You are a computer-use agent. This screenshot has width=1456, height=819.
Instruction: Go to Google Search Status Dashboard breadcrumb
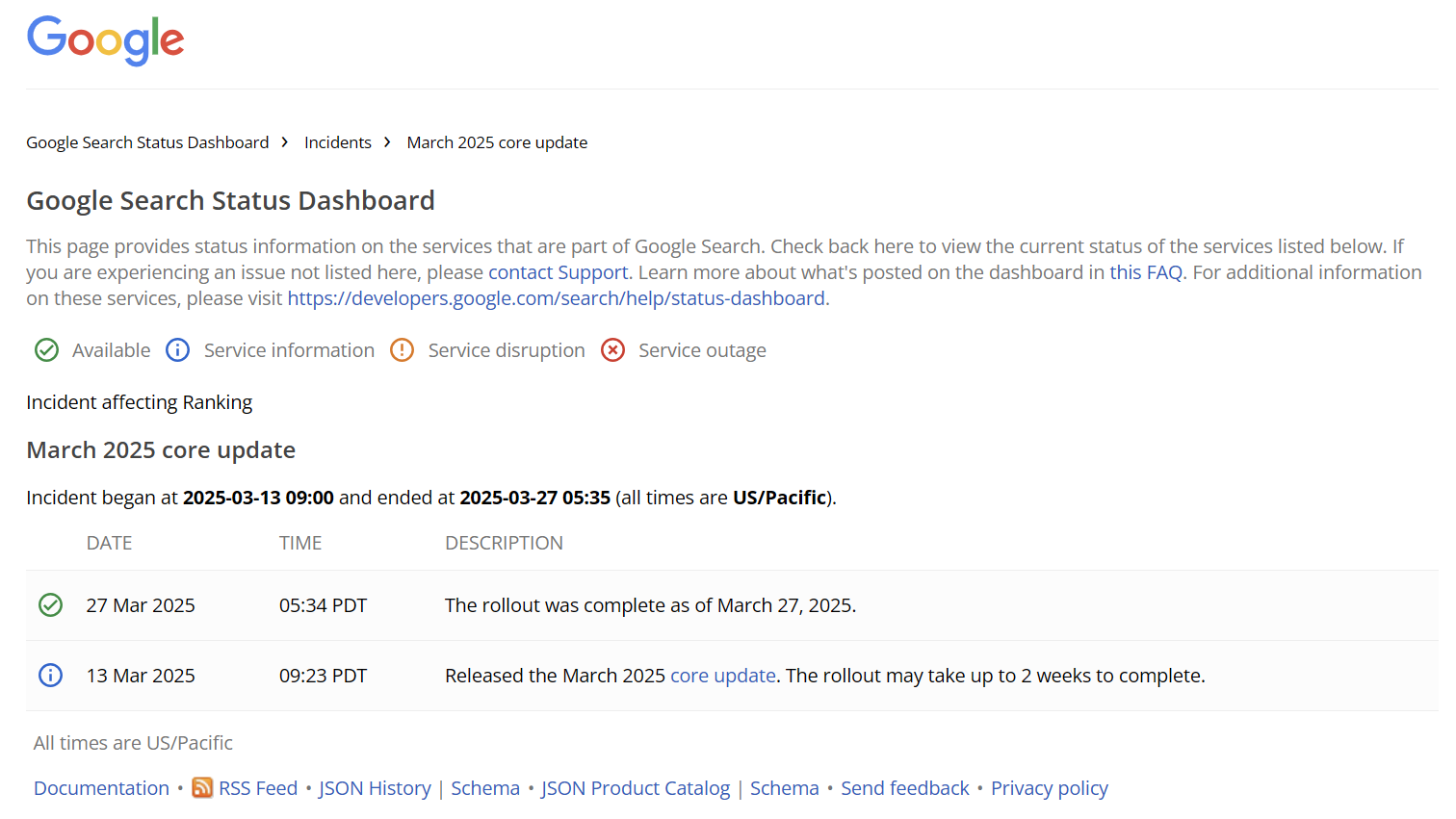[x=147, y=142]
